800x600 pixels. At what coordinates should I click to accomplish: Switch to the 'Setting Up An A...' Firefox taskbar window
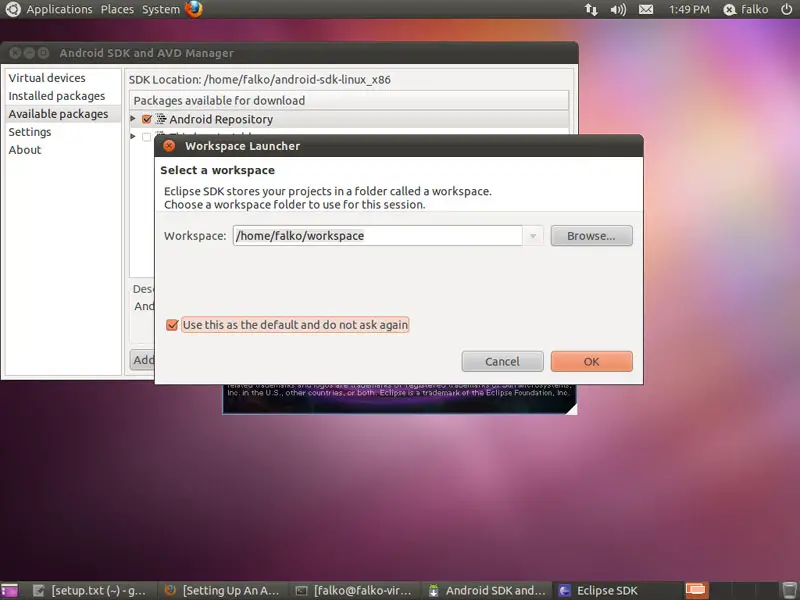pyautogui.click(x=222, y=590)
